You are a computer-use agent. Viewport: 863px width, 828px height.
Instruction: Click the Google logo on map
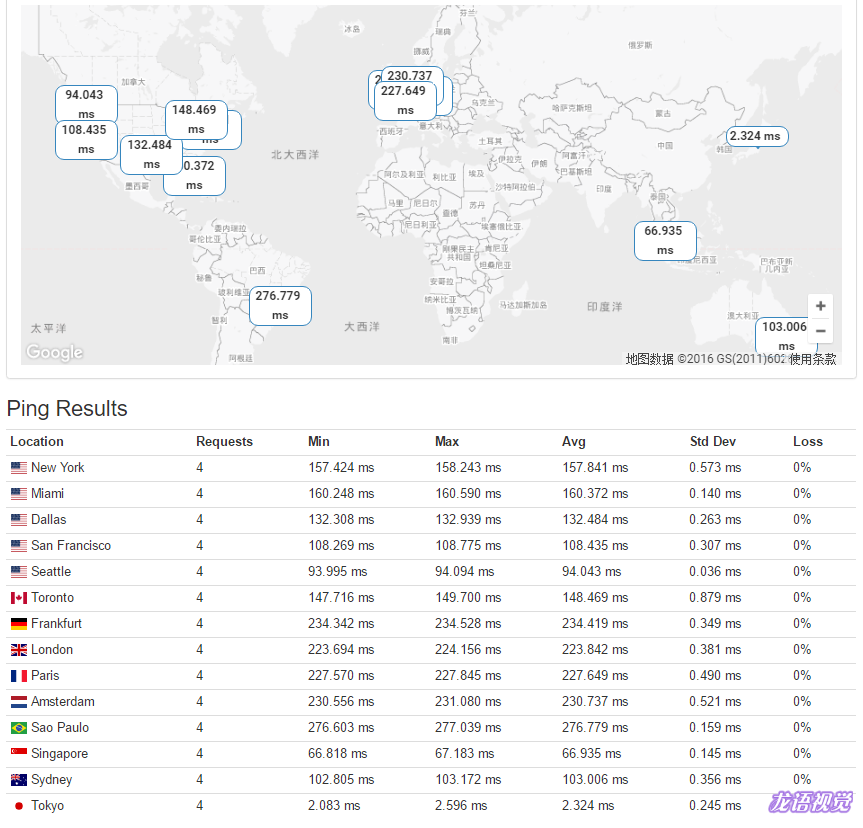pos(54,352)
